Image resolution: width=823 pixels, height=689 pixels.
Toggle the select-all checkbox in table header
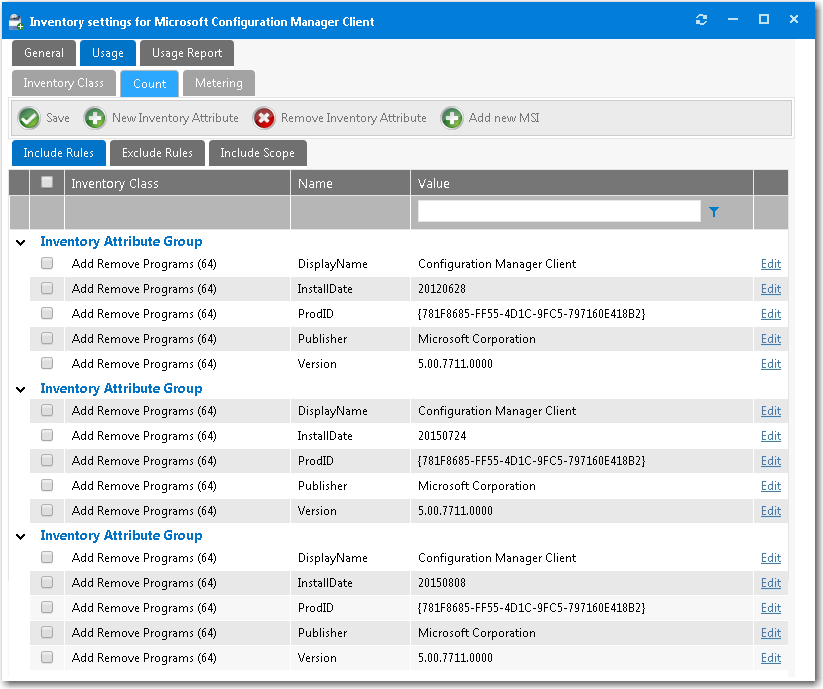[x=47, y=182]
